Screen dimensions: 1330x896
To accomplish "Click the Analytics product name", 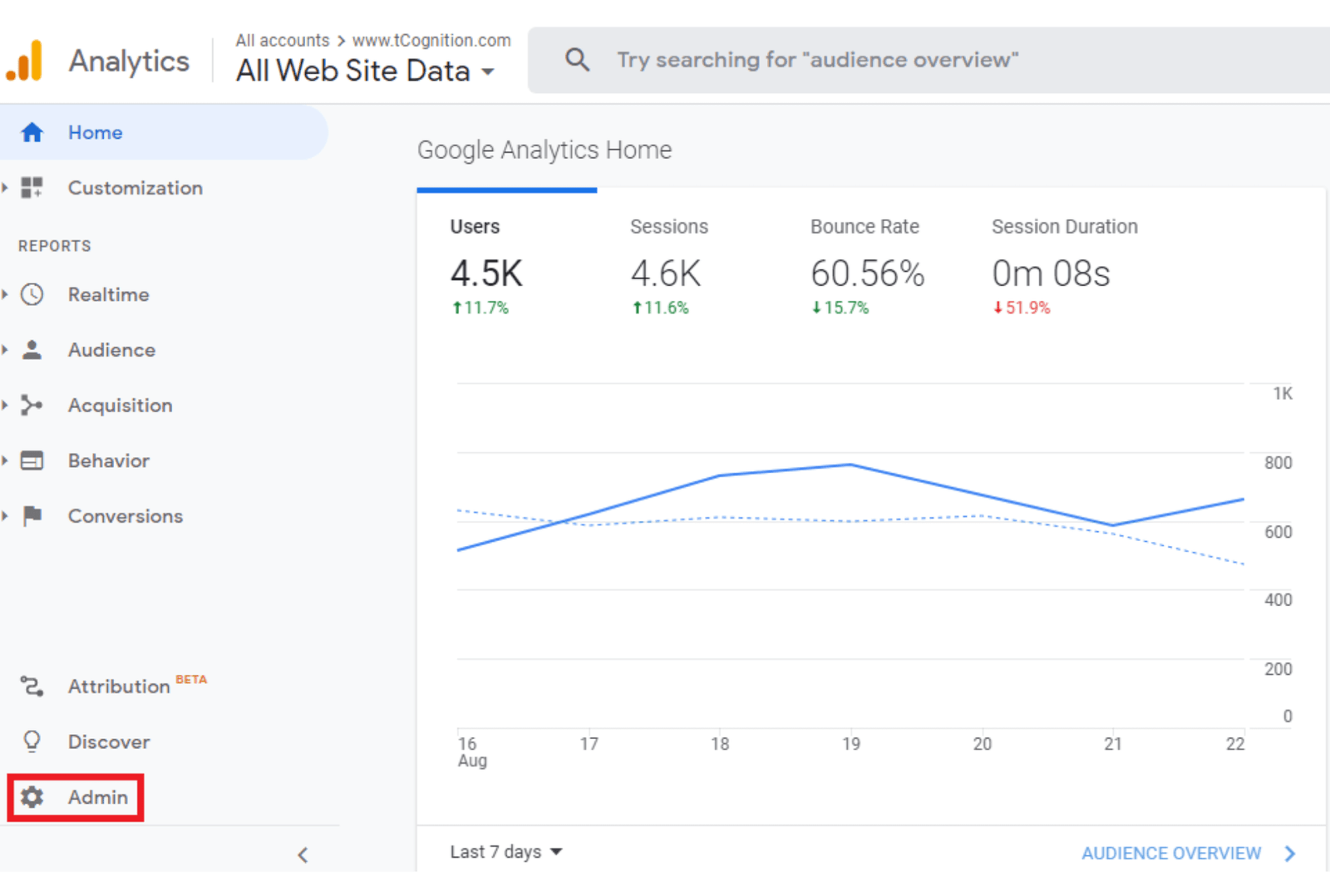I will pyautogui.click(x=129, y=61).
